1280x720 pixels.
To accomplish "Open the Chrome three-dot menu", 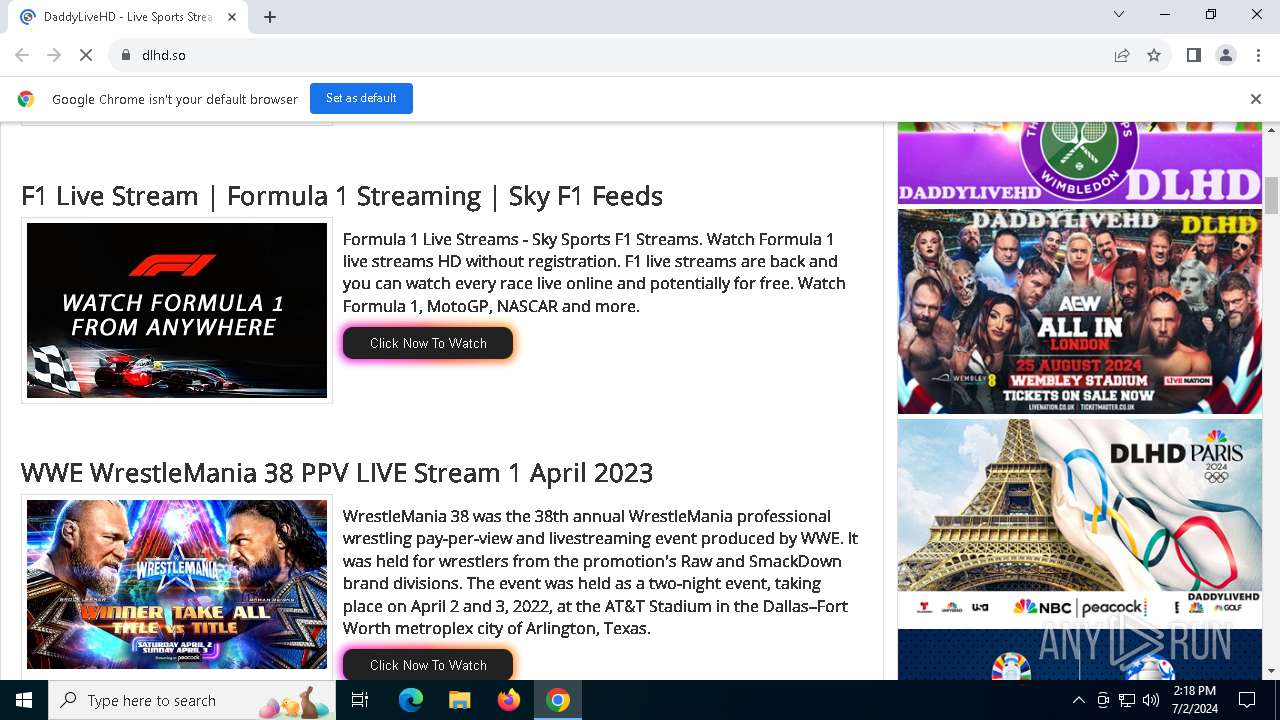I will pyautogui.click(x=1258, y=55).
